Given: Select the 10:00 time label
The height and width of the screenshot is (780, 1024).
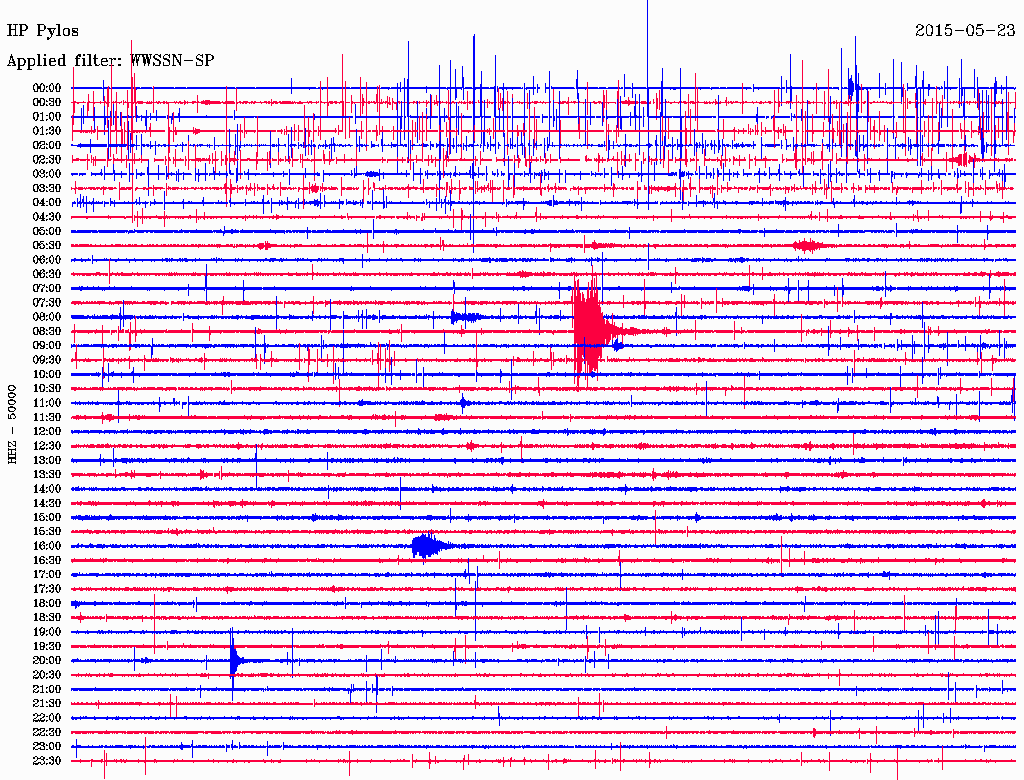Looking at the screenshot, I should click(x=47, y=375).
